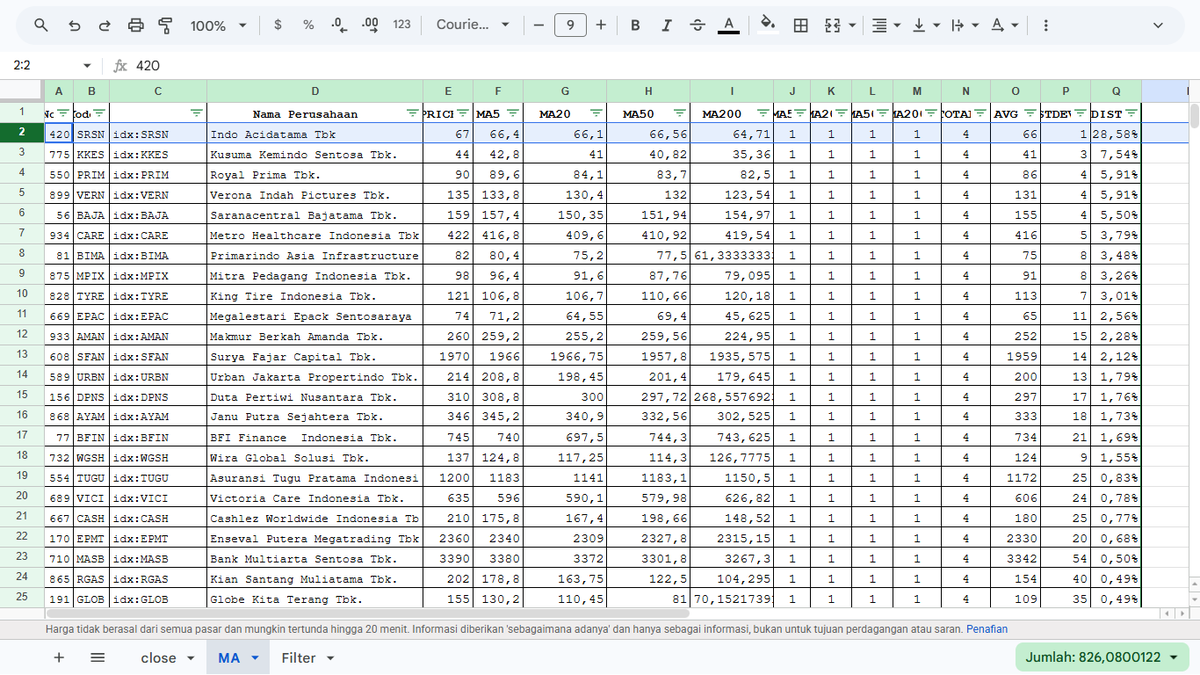Viewport: 1200px width, 675px height.
Task: Open the zoom level dropdown
Action: pyautogui.click(x=218, y=25)
